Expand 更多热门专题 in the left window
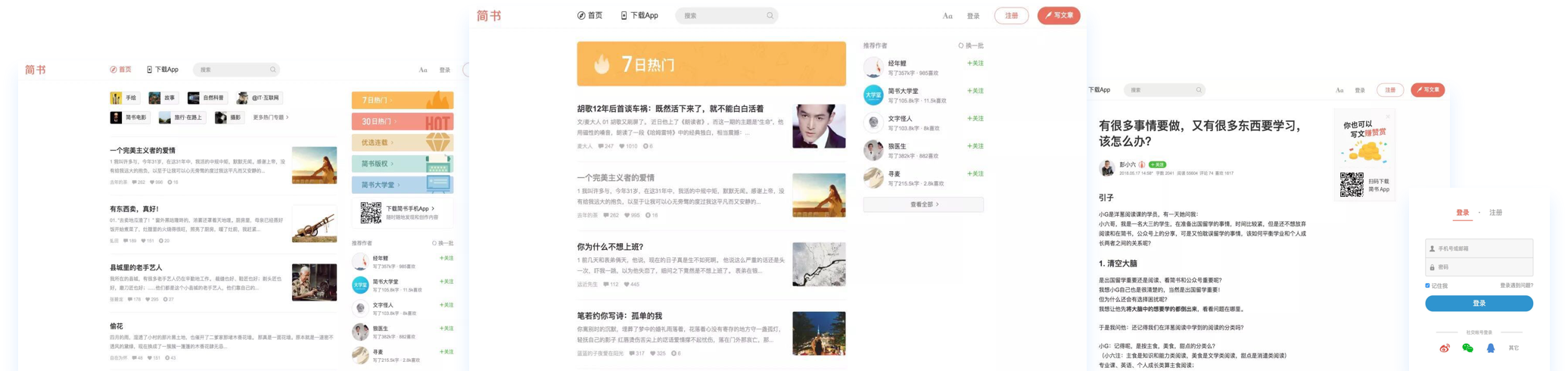1568x371 pixels. (270, 117)
